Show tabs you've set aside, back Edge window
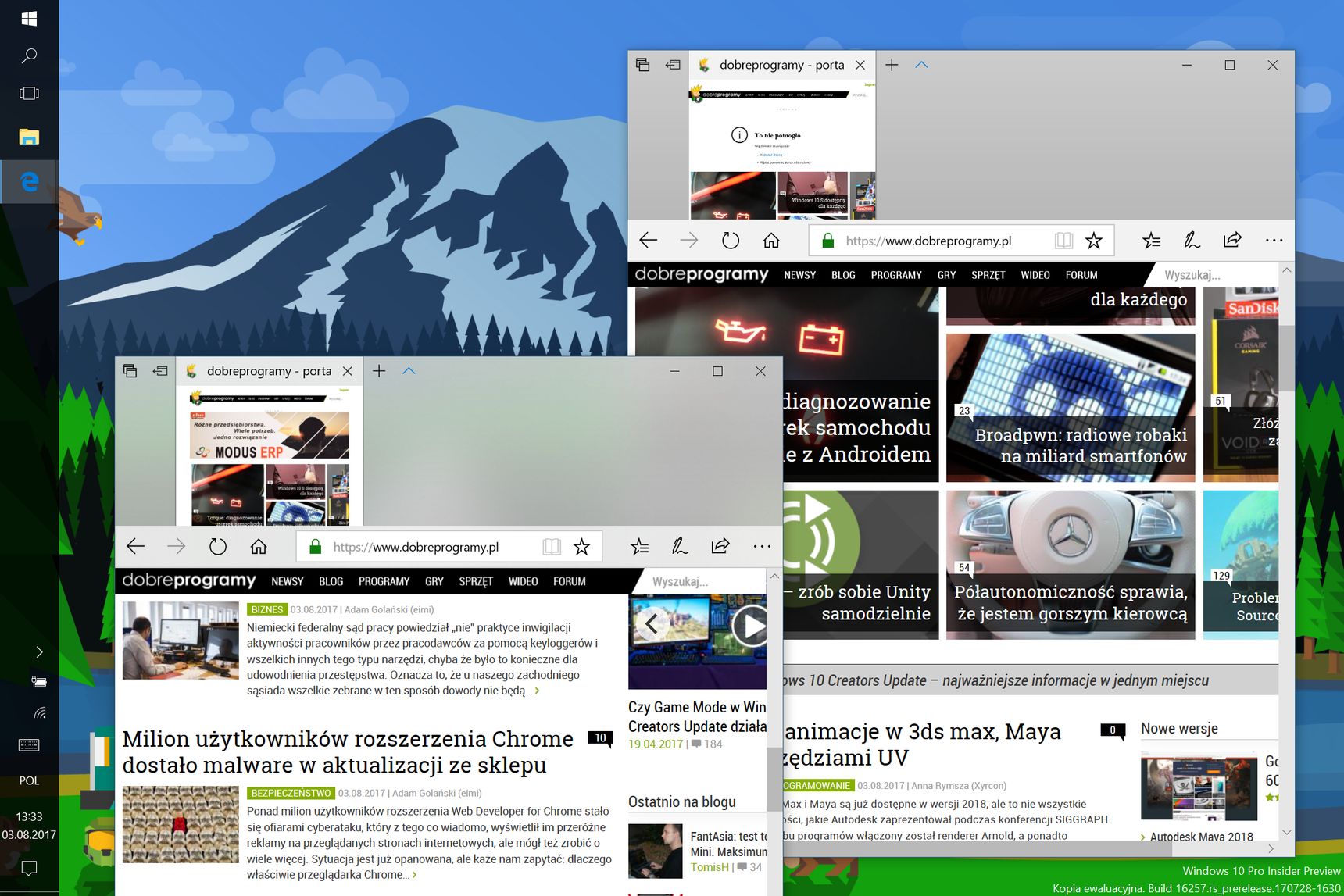This screenshot has height=896, width=1344. tap(642, 65)
